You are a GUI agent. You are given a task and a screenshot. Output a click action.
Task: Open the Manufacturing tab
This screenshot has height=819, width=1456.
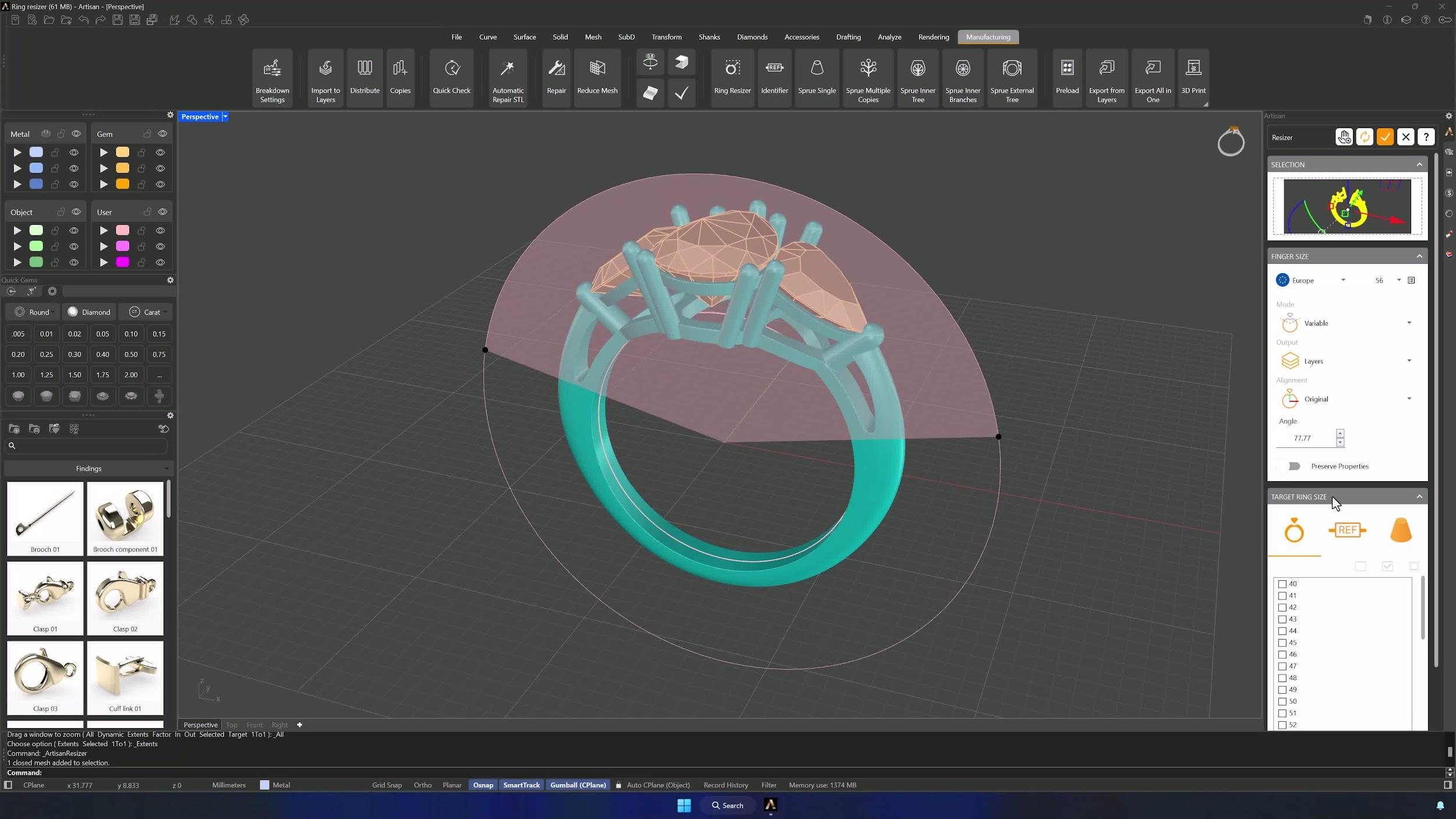click(988, 37)
